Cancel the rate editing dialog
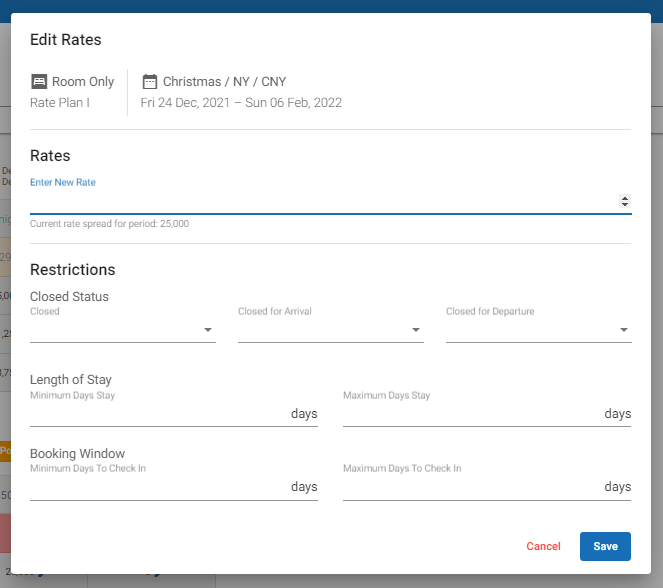Image resolution: width=663 pixels, height=588 pixels. (543, 547)
